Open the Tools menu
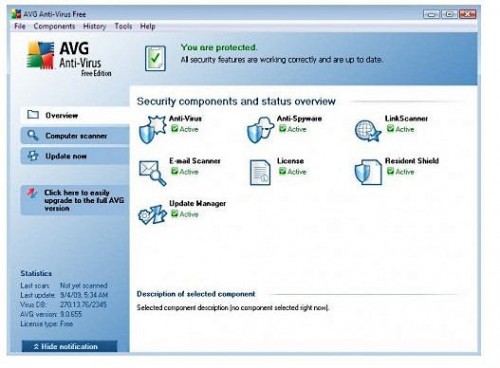The height and width of the screenshot is (368, 500). tap(123, 26)
